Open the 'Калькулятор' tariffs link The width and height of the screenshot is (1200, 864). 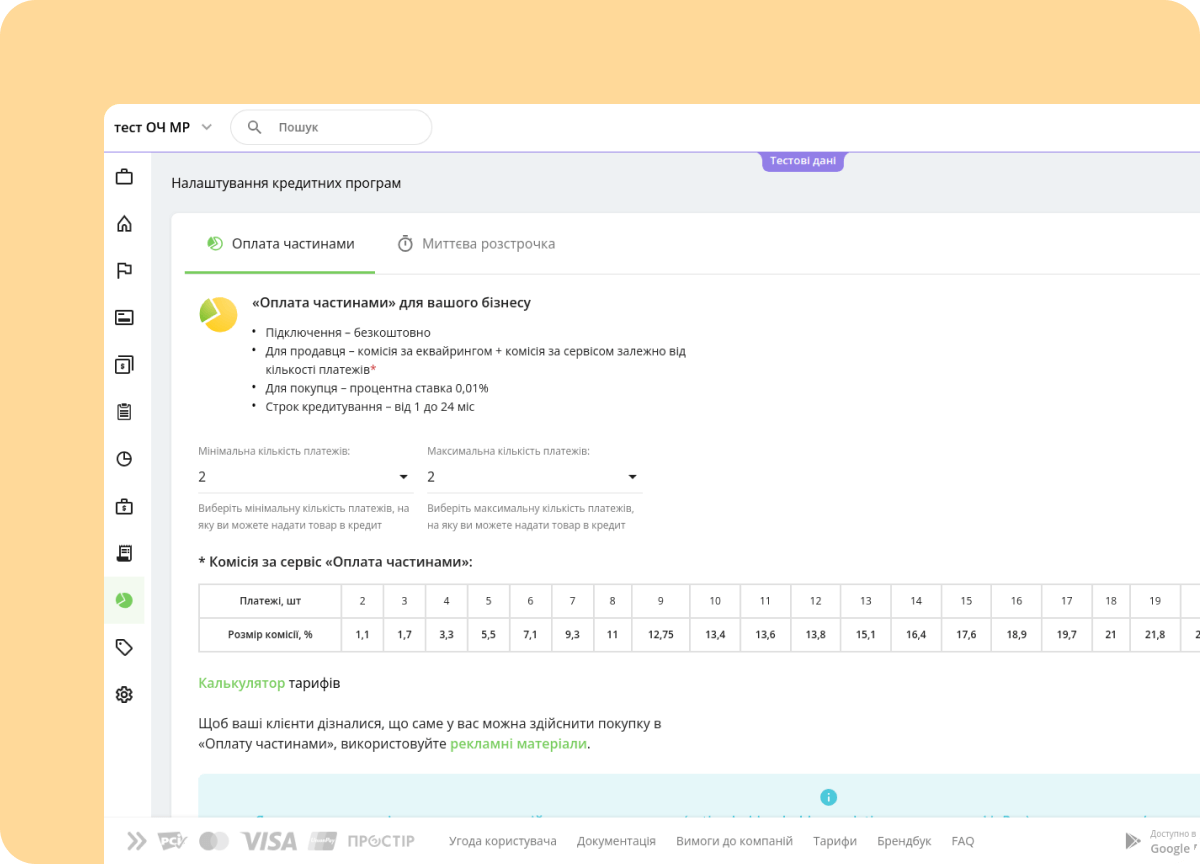(x=241, y=683)
